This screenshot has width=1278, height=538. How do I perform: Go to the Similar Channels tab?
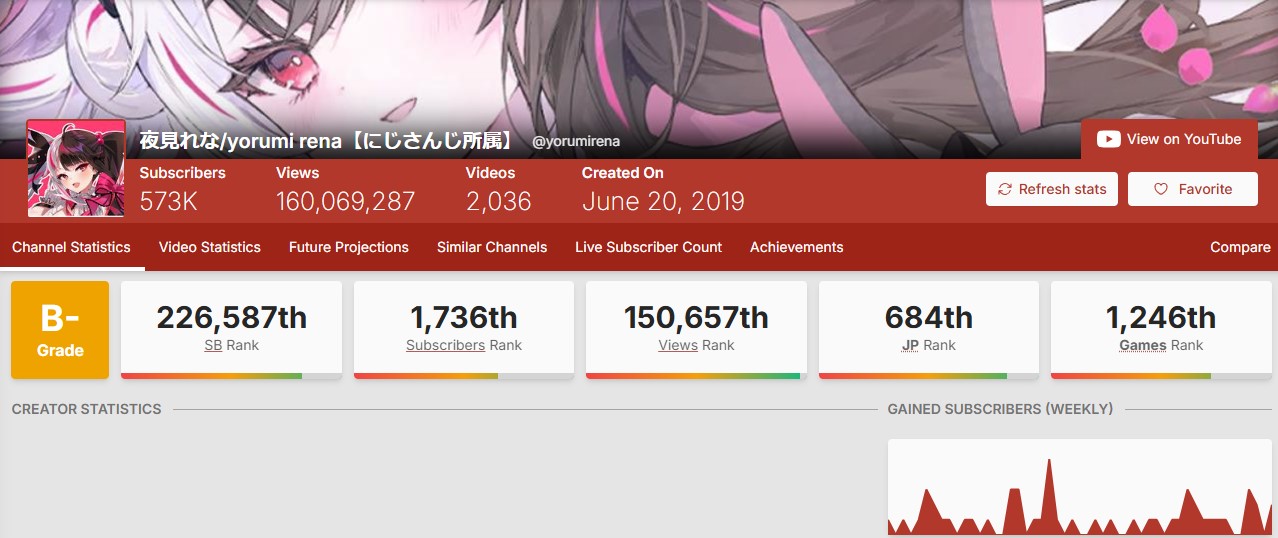click(492, 247)
